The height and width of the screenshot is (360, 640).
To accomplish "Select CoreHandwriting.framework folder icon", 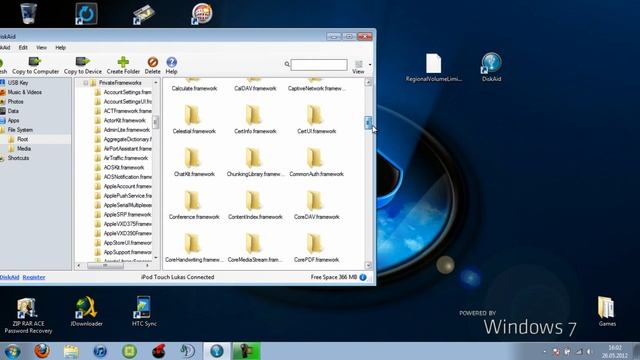I will [192, 243].
